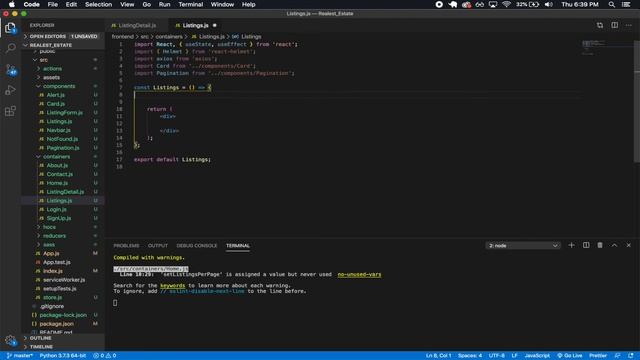Open the Manage gear menu
This screenshot has width=640, height=360.
pos(10,340)
